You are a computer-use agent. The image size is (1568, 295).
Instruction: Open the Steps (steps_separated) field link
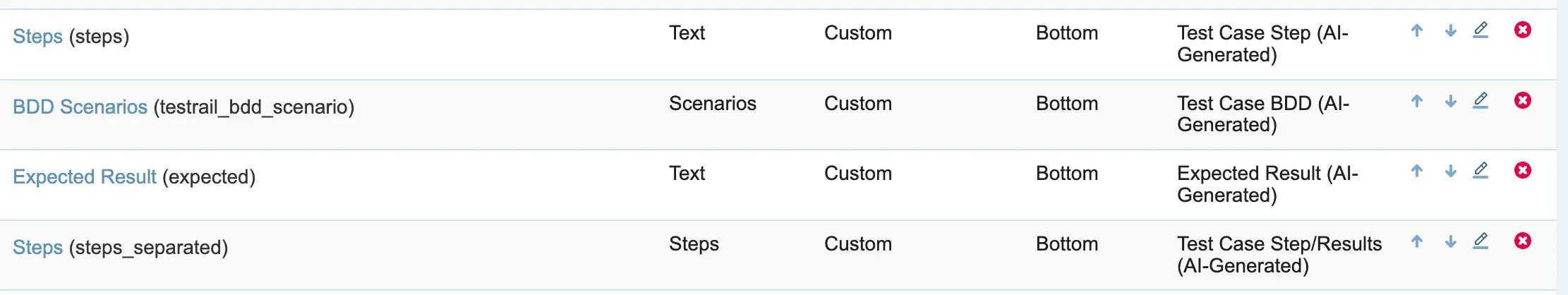(x=37, y=248)
